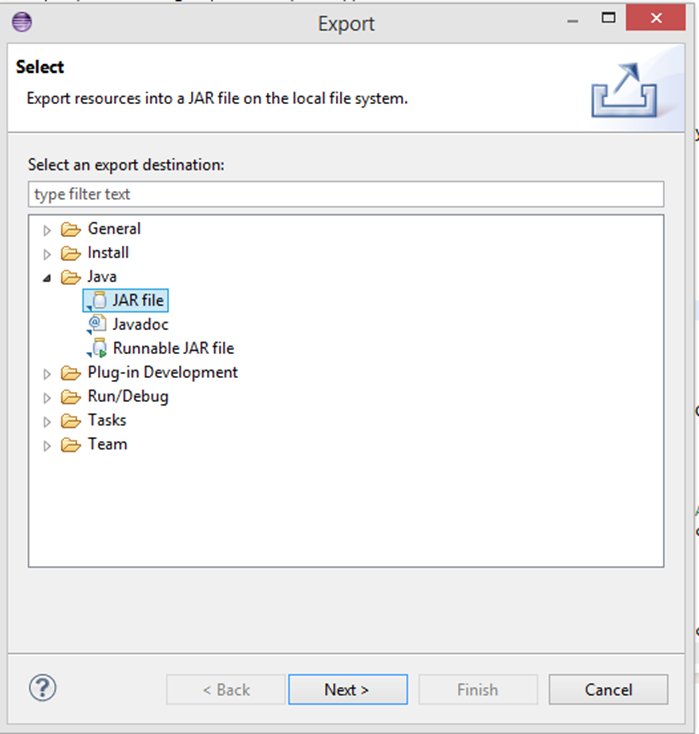Viewport: 699px width, 734px height.
Task: Click the JAR file icon
Action: [97, 300]
